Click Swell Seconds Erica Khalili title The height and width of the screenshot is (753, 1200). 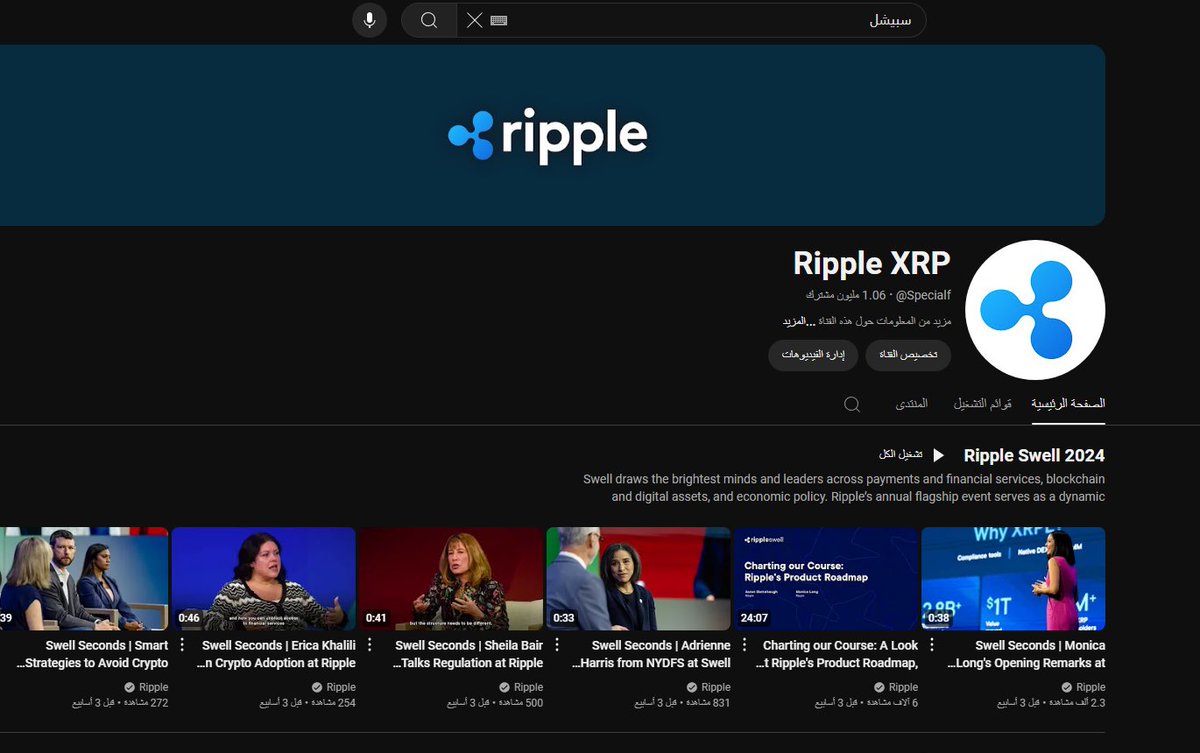(276, 654)
